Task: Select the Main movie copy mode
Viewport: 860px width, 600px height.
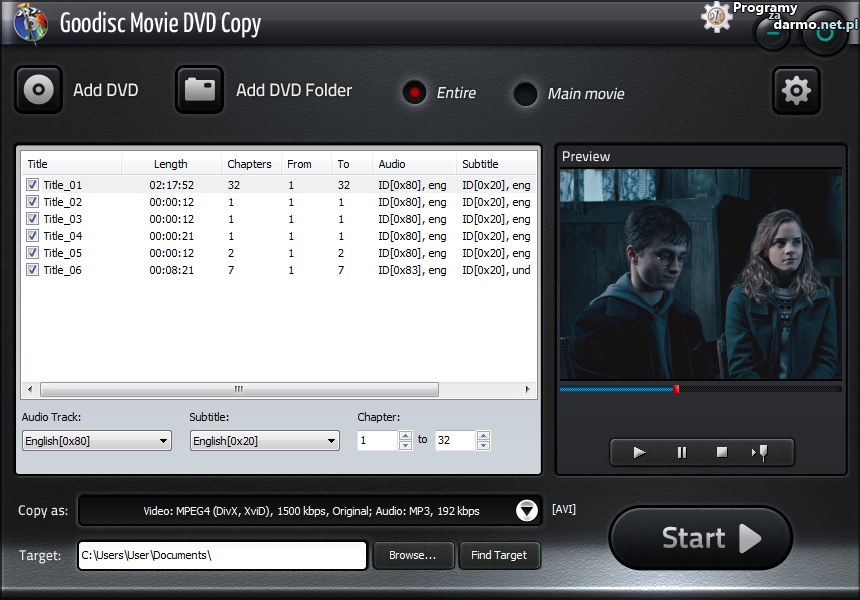Action: click(x=525, y=94)
